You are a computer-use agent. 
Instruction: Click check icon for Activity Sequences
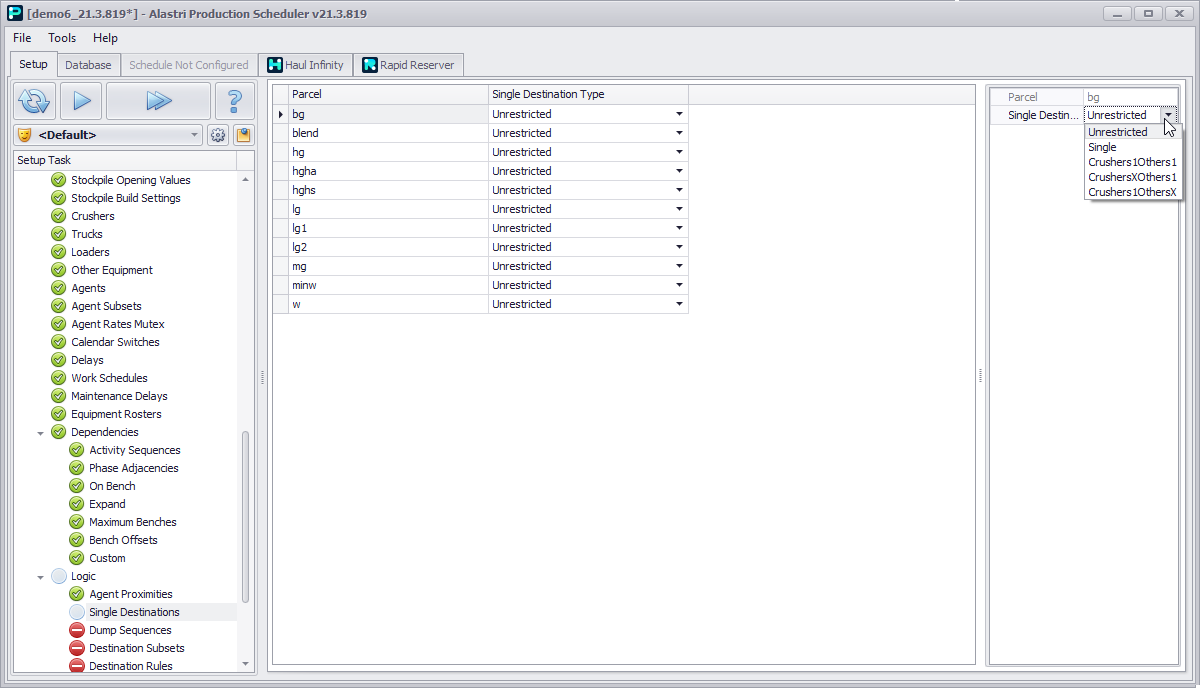coord(77,450)
